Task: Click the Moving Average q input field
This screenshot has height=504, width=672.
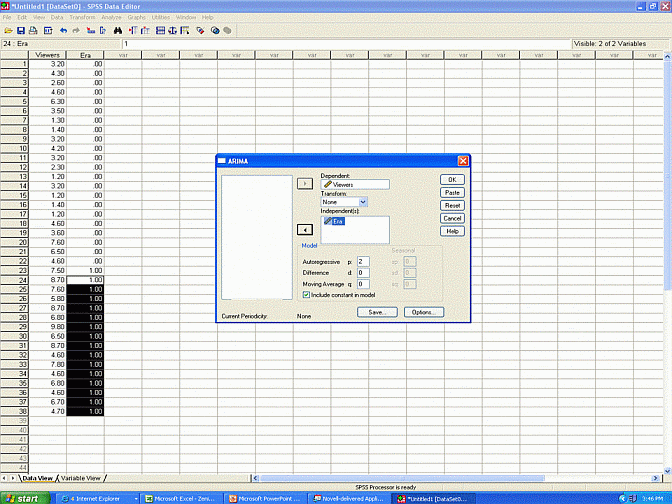Action: click(x=363, y=284)
